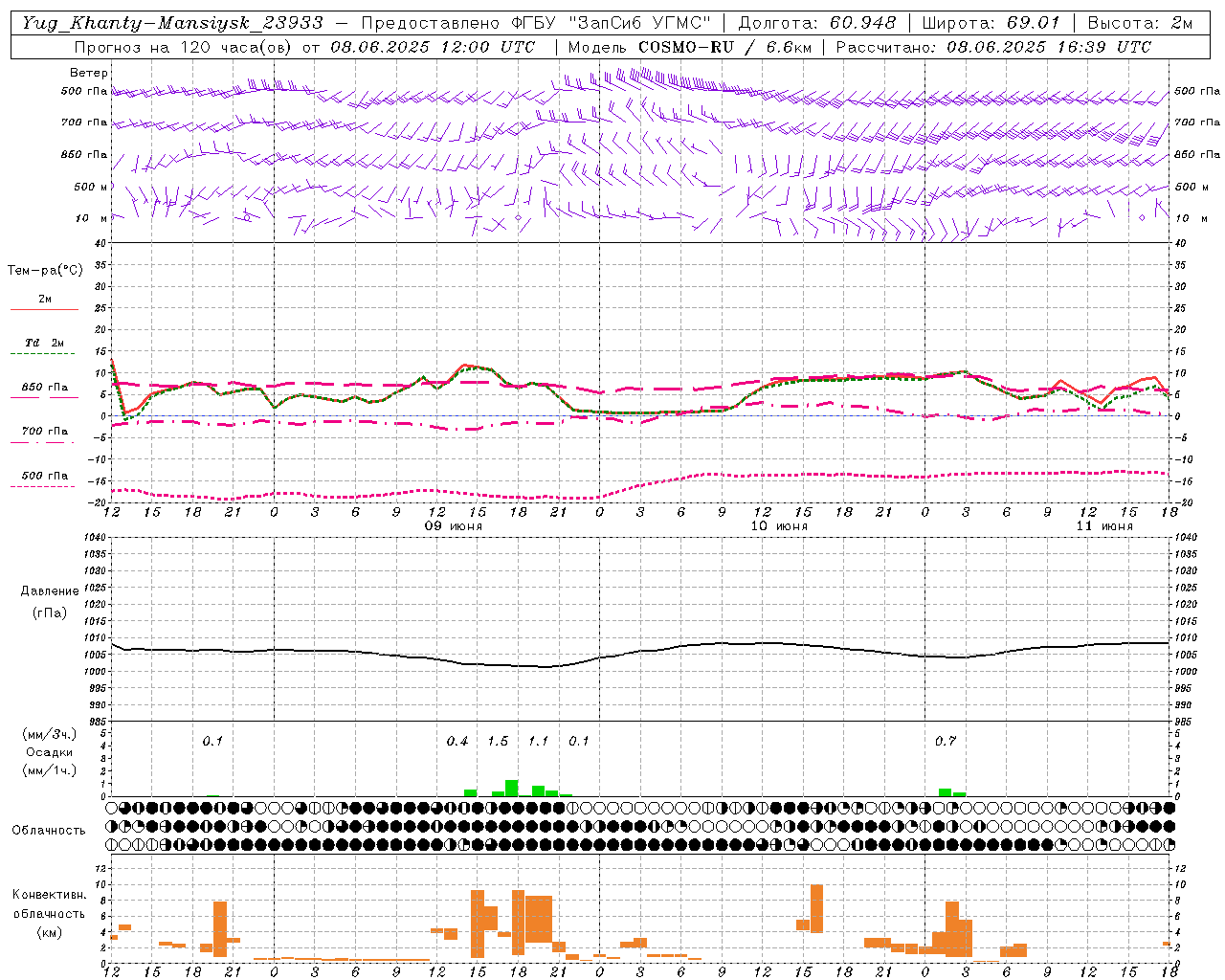This screenshot has width=1225, height=980.
Task: Click the '11 июня' date label
Action: pos(1104,526)
